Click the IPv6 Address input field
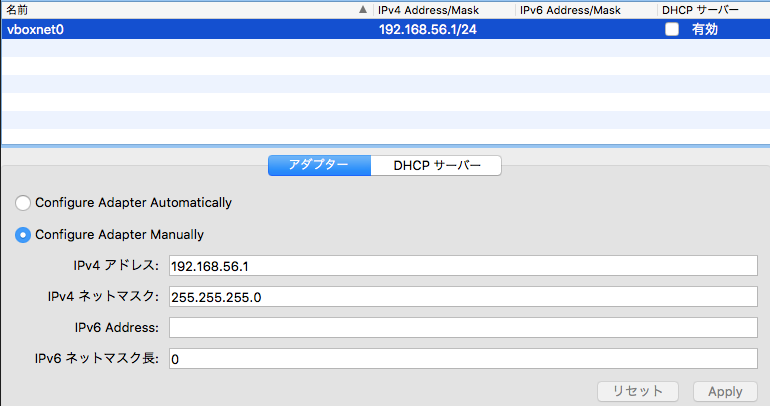This screenshot has width=770, height=406. point(463,327)
